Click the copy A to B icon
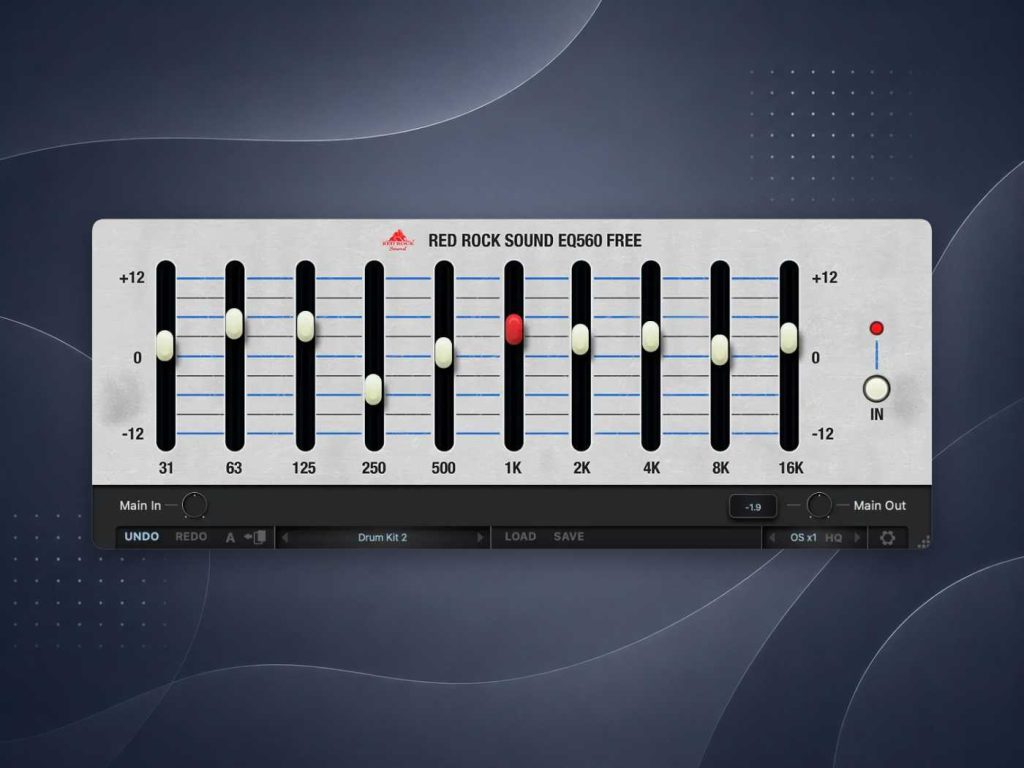1024x768 pixels. pyautogui.click(x=255, y=537)
